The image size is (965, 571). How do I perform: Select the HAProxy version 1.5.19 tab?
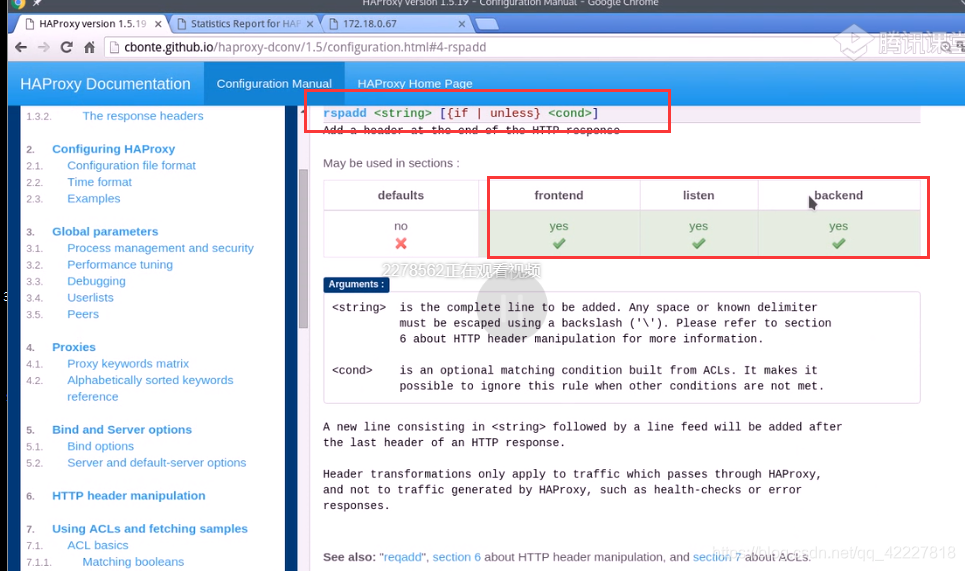(92, 24)
